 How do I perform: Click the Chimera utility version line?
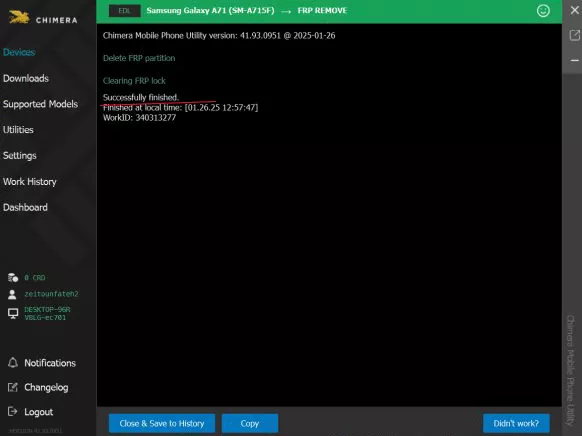[x=219, y=36]
